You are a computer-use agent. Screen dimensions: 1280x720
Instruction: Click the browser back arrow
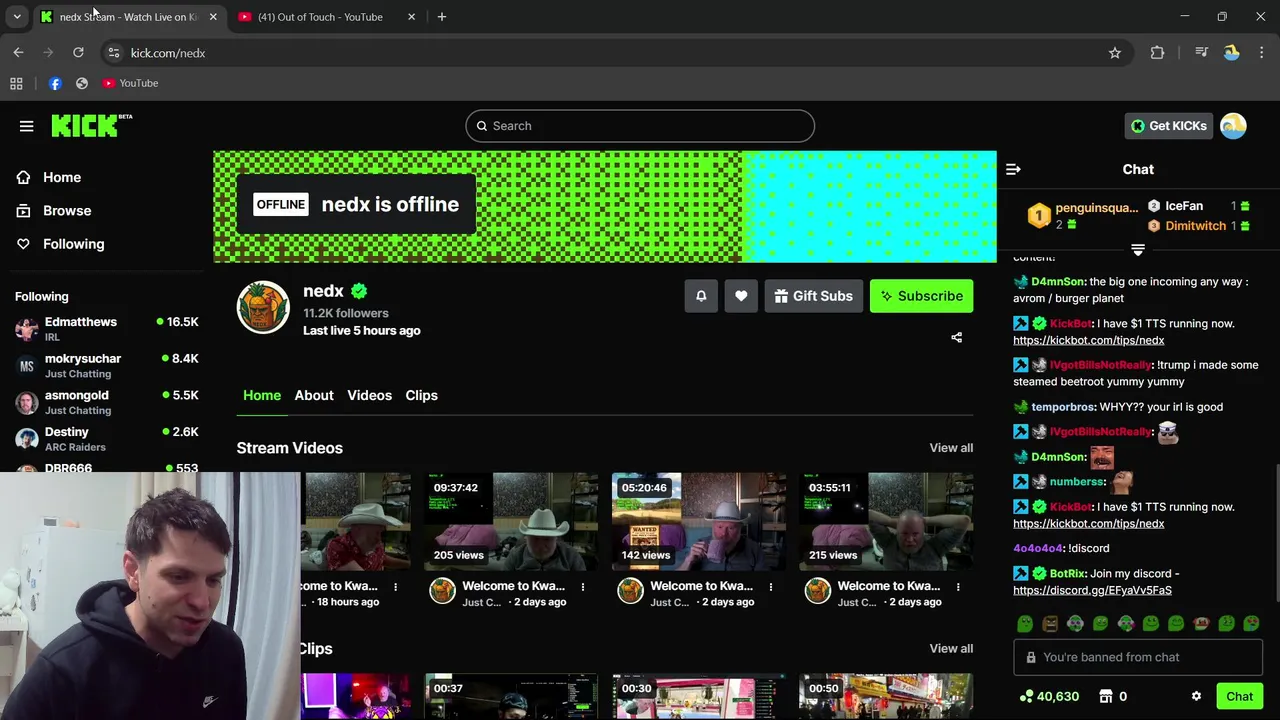pos(18,53)
